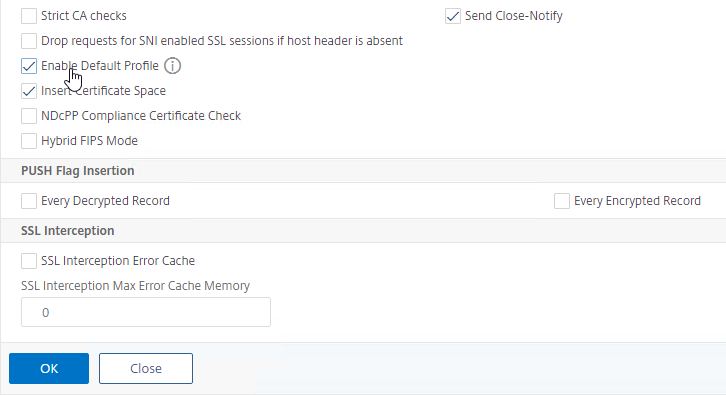The width and height of the screenshot is (726, 395).
Task: Select the PUSH Flag Insertion section header
Action: (78, 171)
